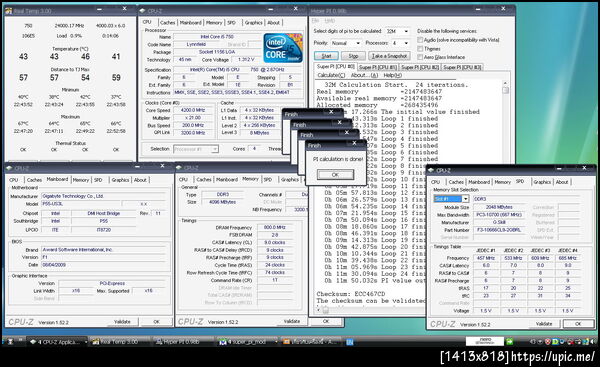Open the Help menu in Hyper PI menu bar
Image resolution: width=600 pixels, height=367 pixels.
pos(329,20)
